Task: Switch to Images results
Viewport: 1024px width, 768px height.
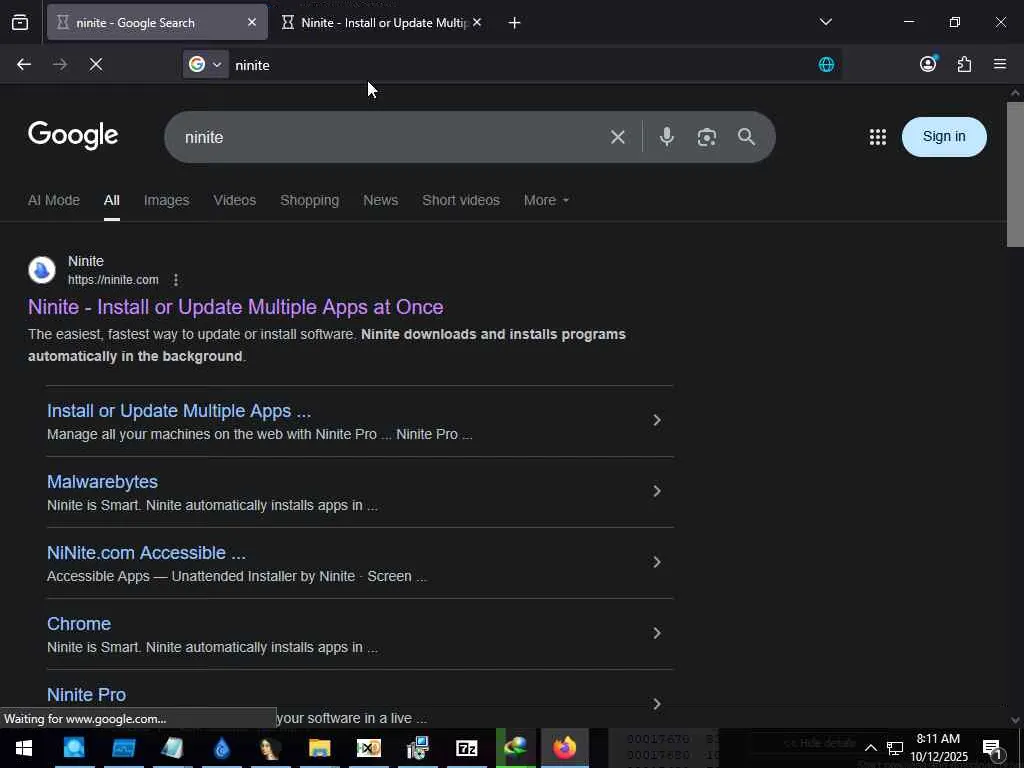Action: coord(167,200)
